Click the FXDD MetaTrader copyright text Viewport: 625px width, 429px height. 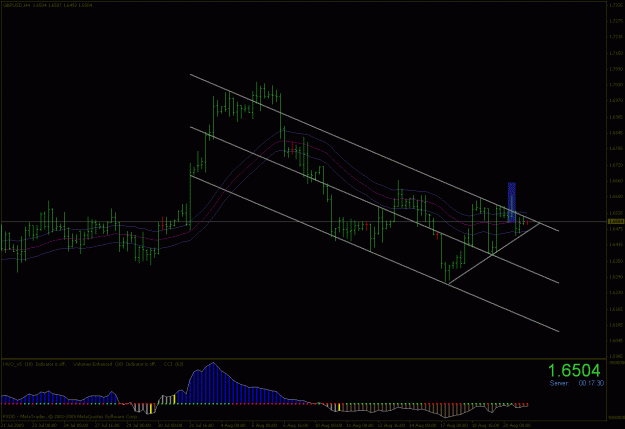[x=70, y=416]
